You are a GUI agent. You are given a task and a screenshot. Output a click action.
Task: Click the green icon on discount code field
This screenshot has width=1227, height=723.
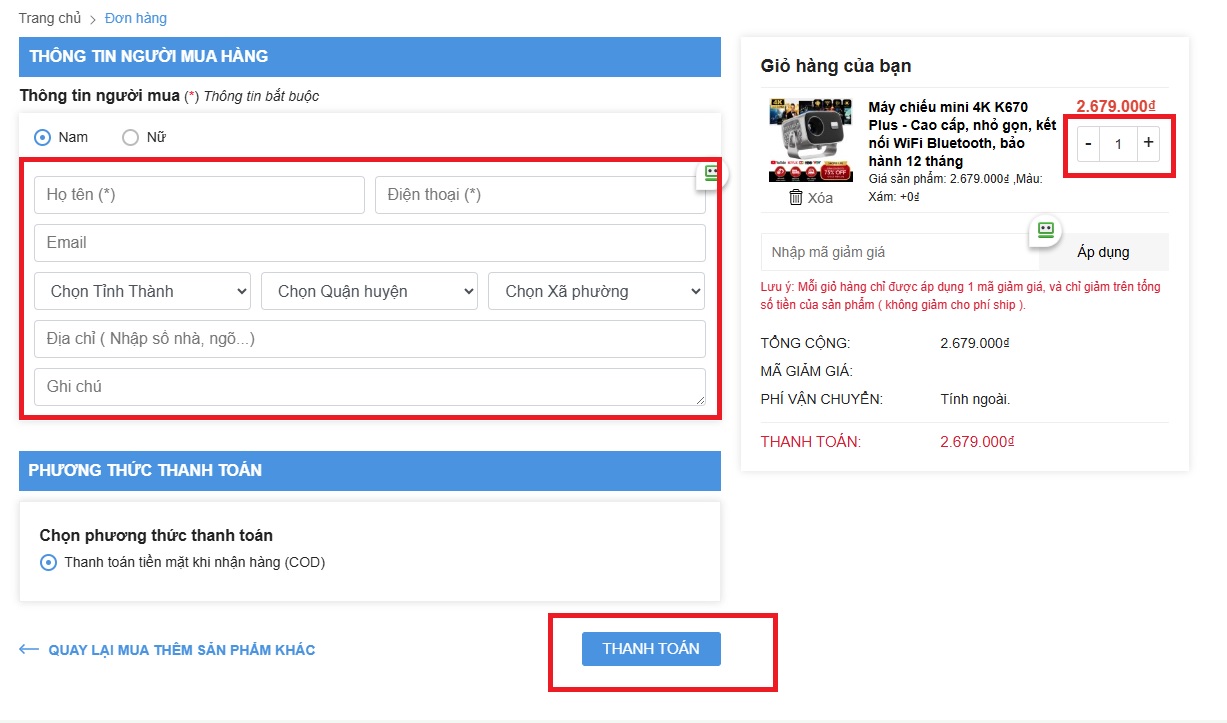[1045, 230]
